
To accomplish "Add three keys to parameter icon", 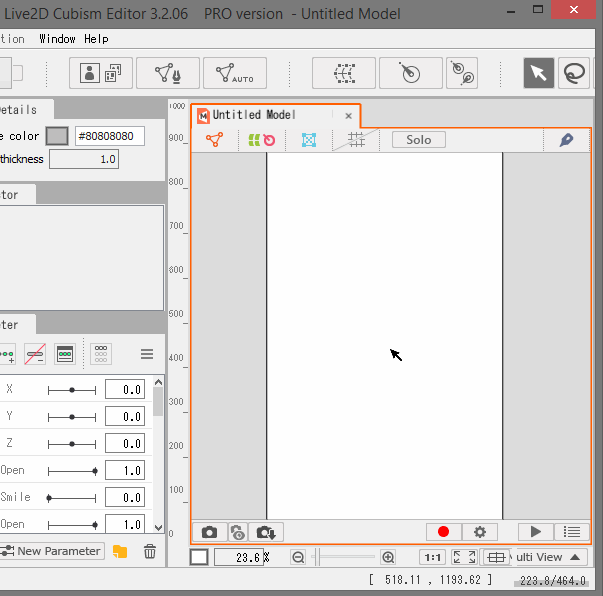I will pyautogui.click(x=8, y=354).
